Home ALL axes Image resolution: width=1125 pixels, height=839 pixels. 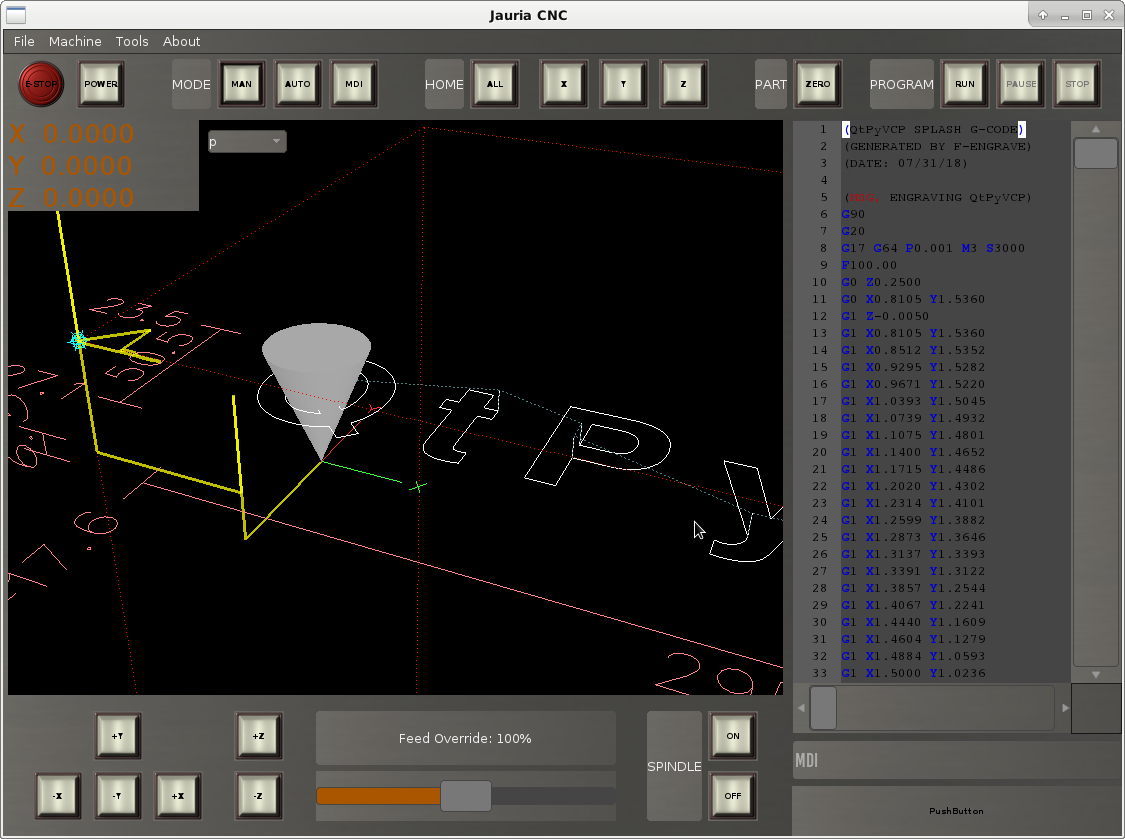pos(495,84)
